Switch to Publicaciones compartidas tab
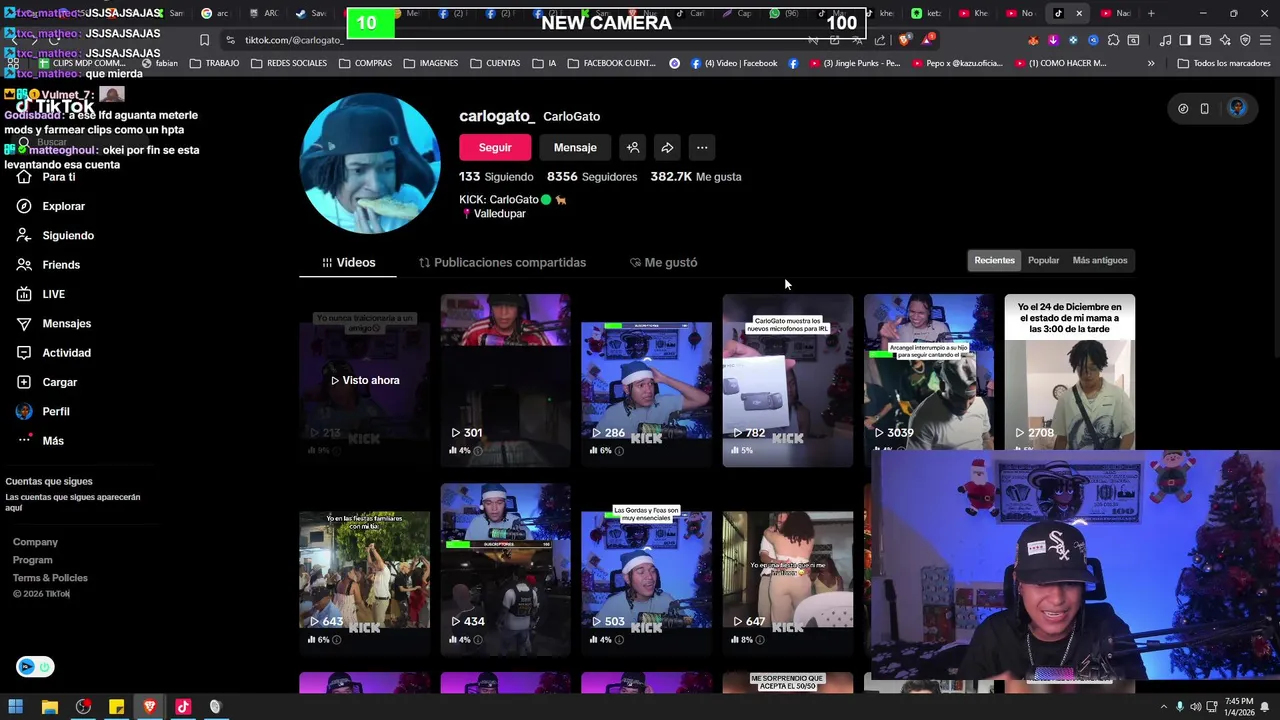Viewport: 1280px width, 720px height. (502, 262)
